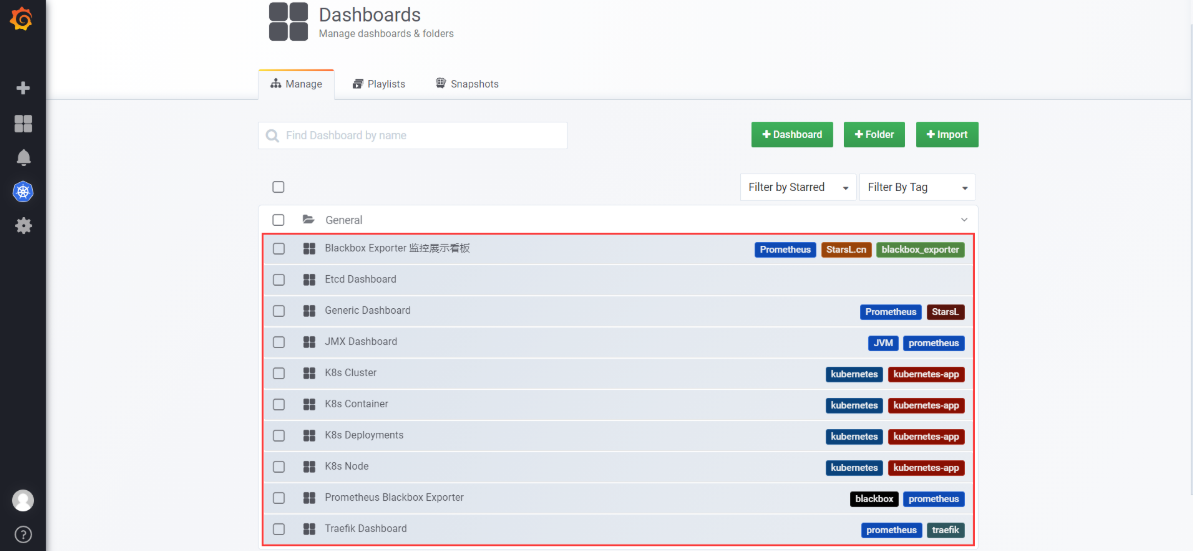Open the Dashboards grid icon in sidebar

coord(23,123)
